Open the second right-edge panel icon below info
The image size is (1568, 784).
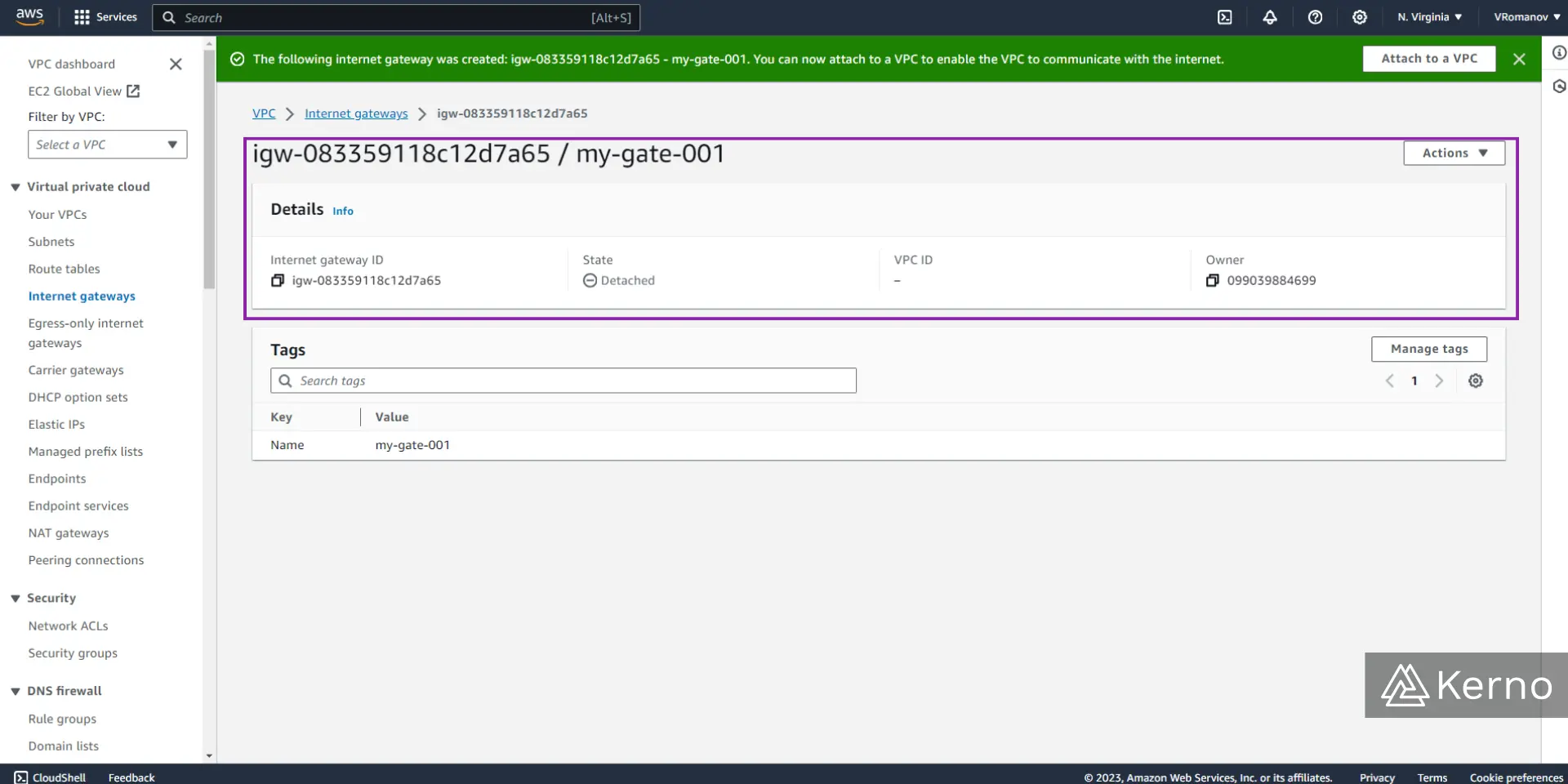pyautogui.click(x=1558, y=87)
